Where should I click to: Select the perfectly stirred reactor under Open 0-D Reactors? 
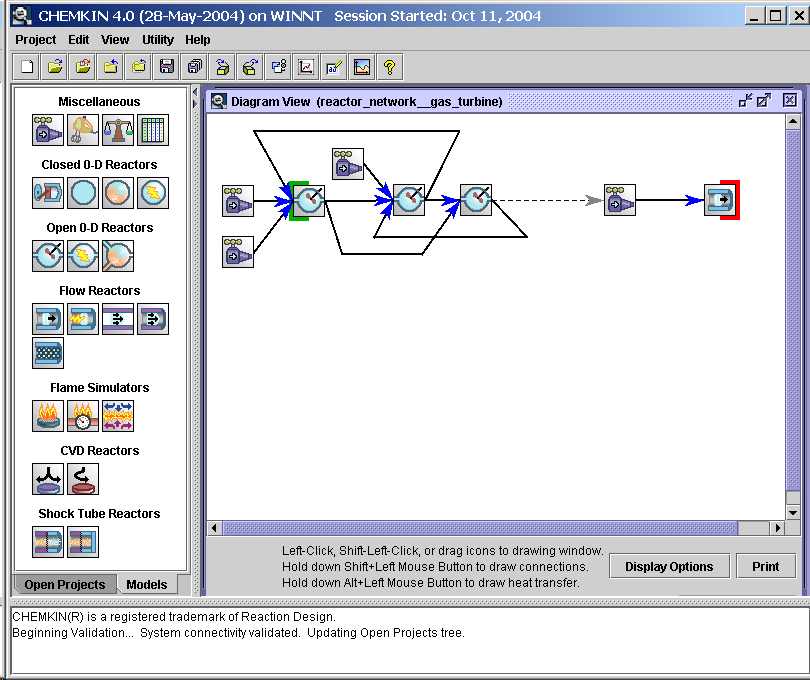click(48, 256)
